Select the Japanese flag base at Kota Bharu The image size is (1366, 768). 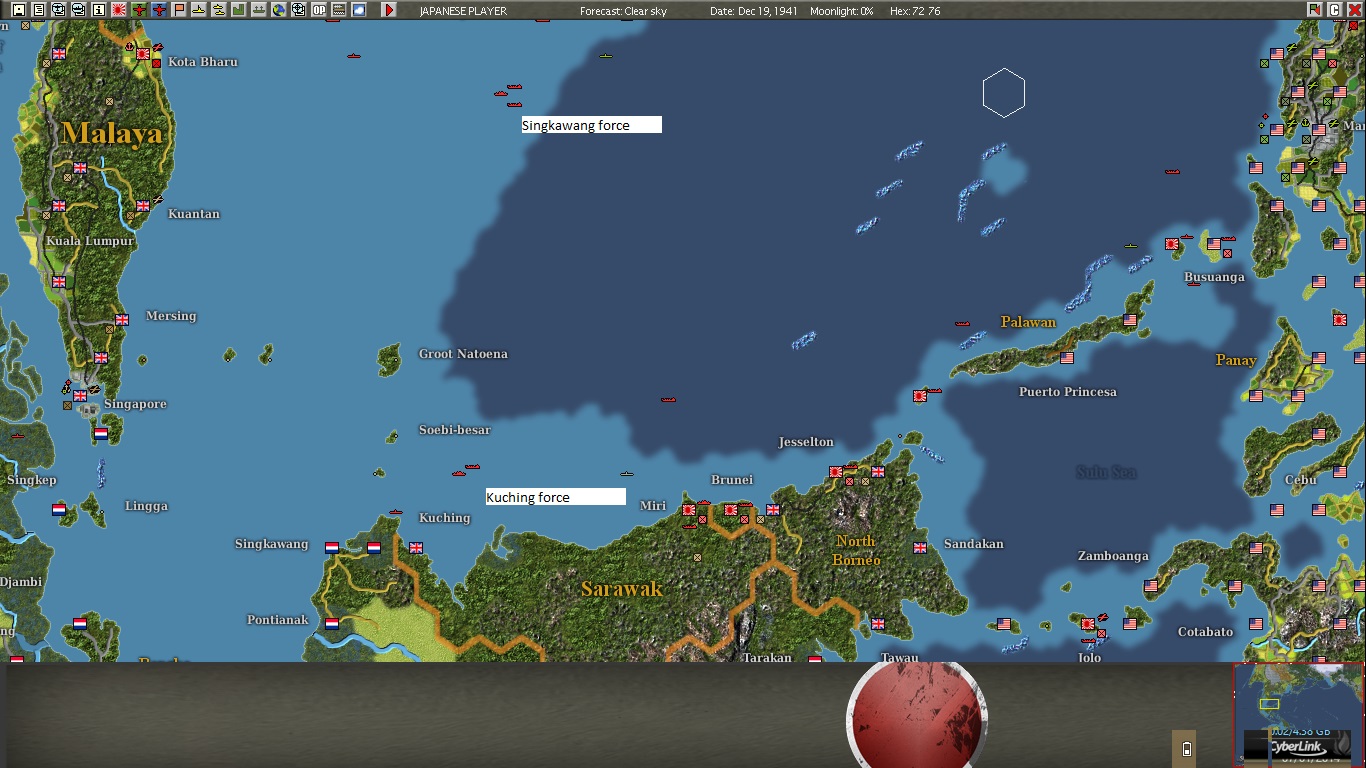143,52
